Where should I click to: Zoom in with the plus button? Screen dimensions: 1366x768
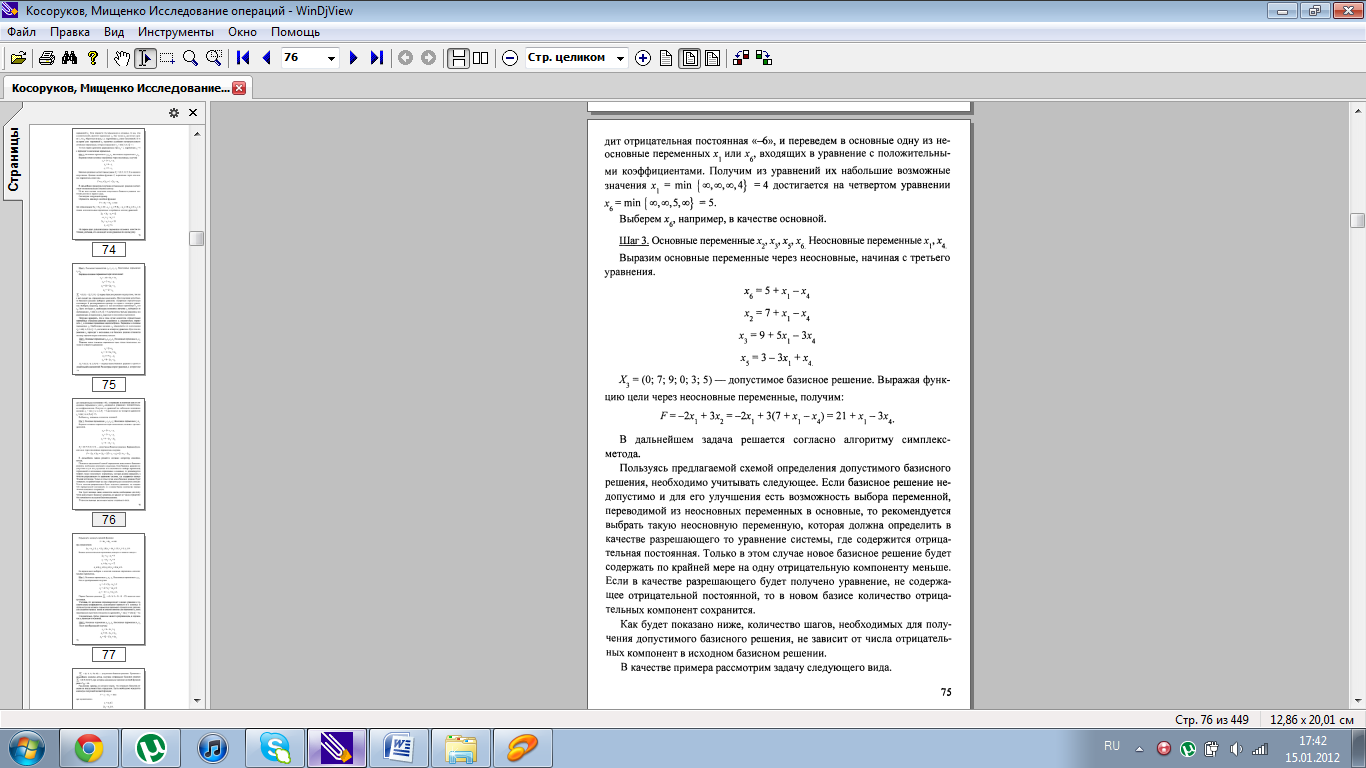643,58
